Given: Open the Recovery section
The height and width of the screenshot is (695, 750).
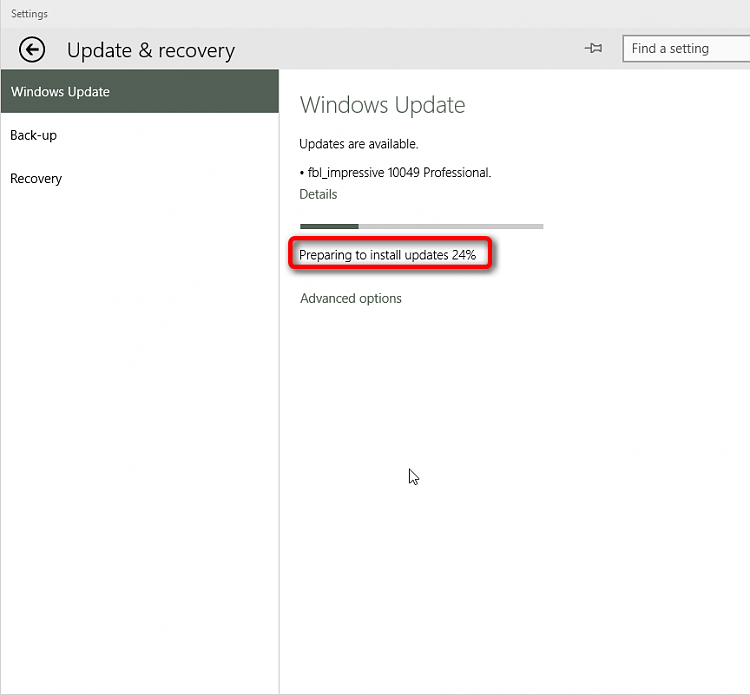Looking at the screenshot, I should pyautogui.click(x=140, y=178).
